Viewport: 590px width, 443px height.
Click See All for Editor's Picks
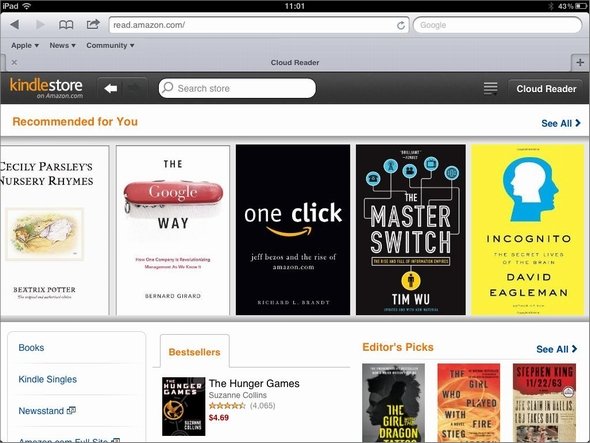[x=557, y=349]
